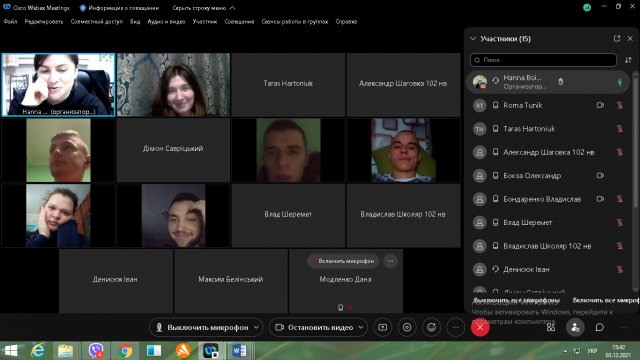Open microphone options dropdown arrow
640x360 pixels.
(x=256, y=327)
